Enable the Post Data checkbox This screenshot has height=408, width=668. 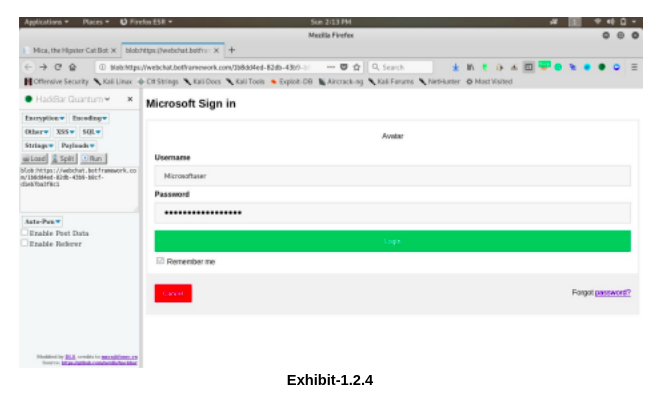pyautogui.click(x=25, y=233)
